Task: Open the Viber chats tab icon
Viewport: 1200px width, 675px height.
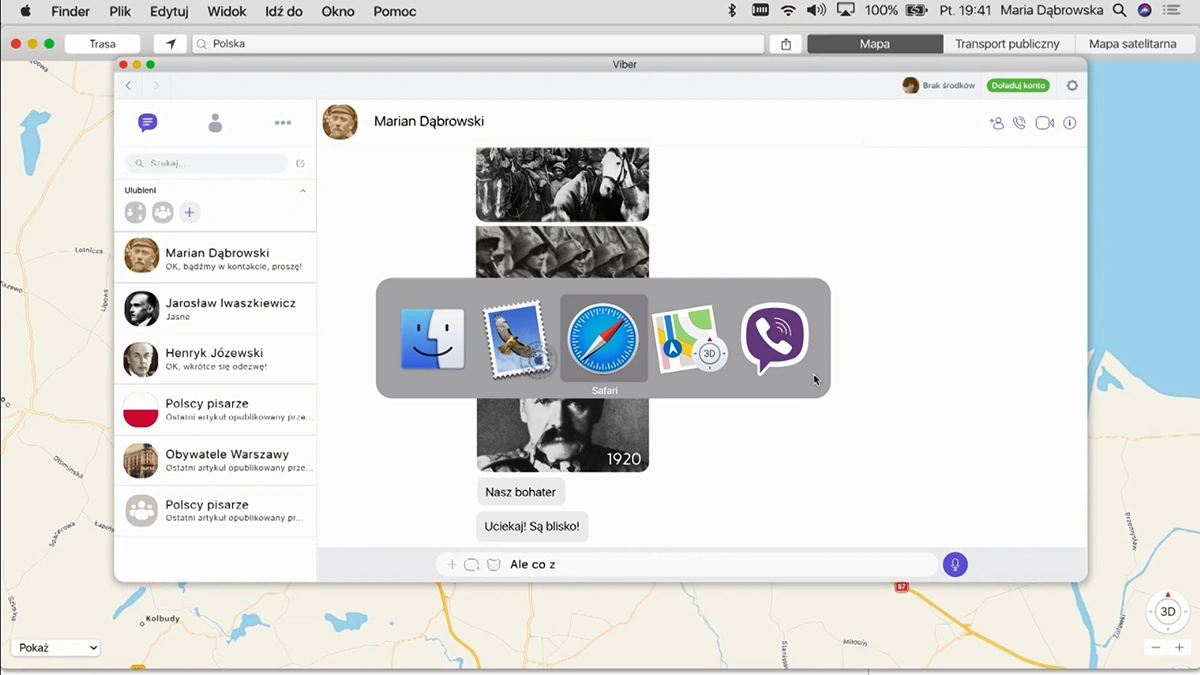Action: point(147,123)
